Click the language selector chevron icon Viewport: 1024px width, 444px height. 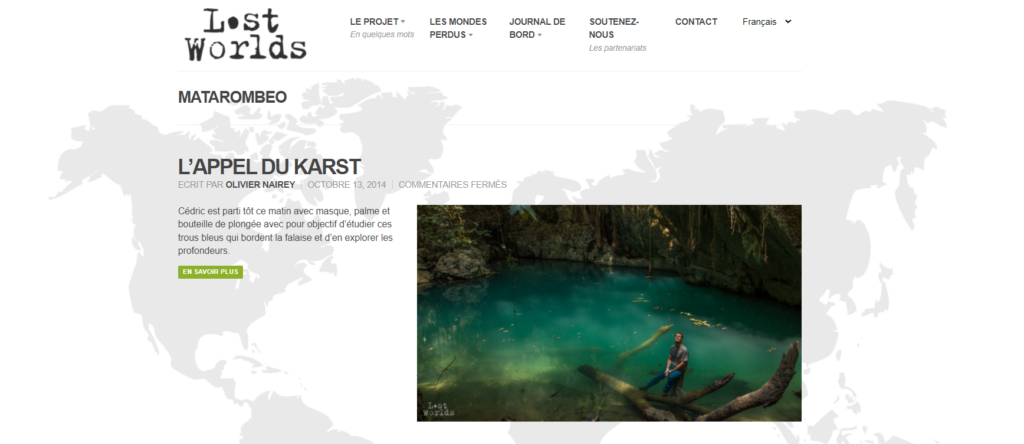pos(788,22)
